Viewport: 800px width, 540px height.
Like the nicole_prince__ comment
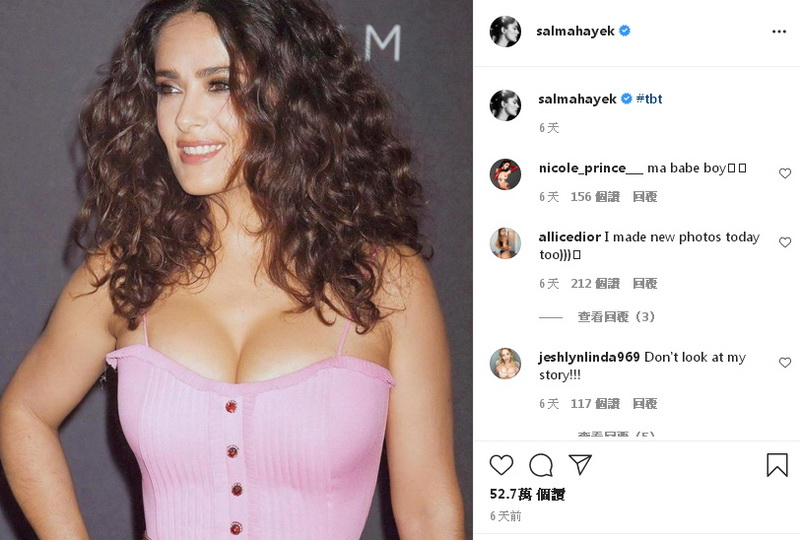tap(785, 174)
